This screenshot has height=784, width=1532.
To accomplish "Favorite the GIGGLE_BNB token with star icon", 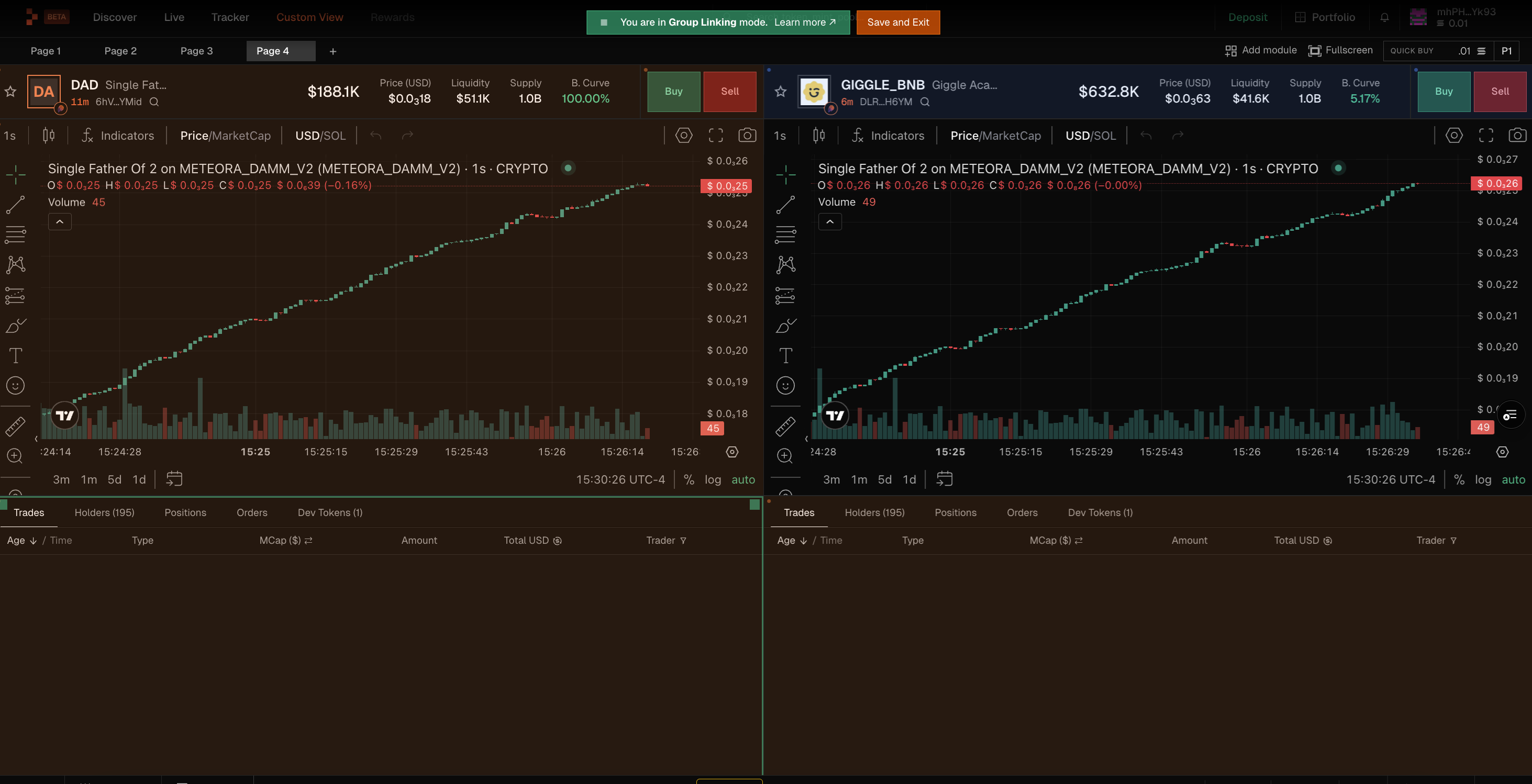I will click(780, 92).
